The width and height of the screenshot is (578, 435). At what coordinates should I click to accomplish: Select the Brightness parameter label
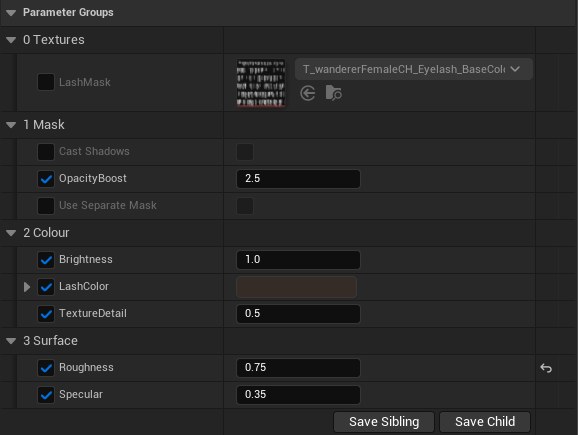tap(86, 260)
